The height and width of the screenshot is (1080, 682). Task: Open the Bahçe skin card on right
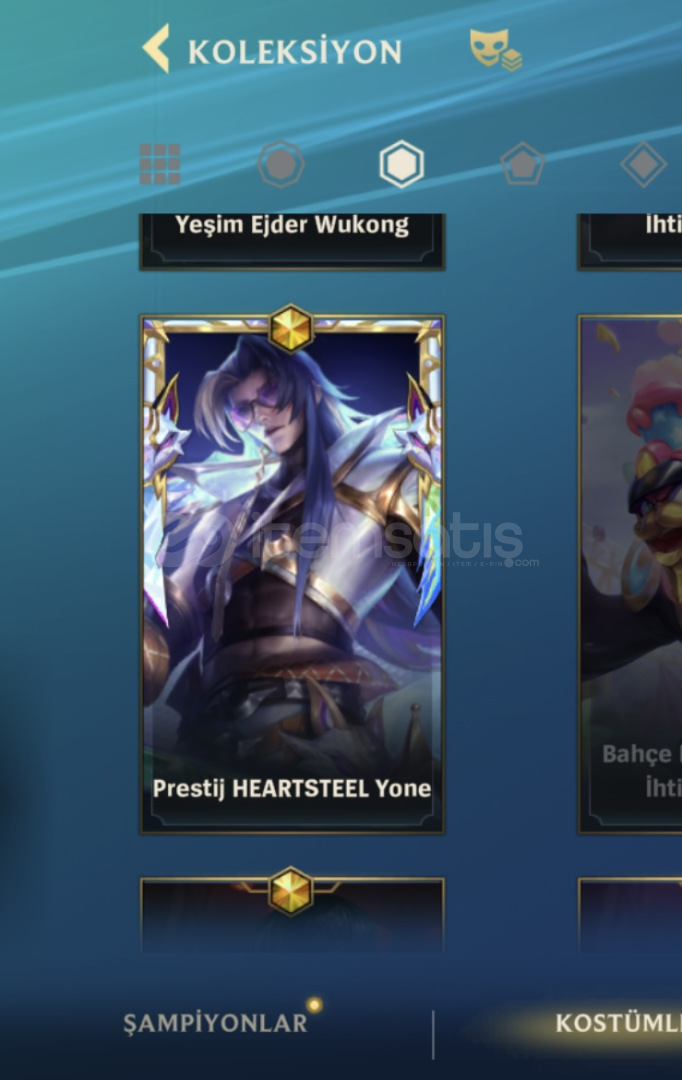tap(630, 574)
